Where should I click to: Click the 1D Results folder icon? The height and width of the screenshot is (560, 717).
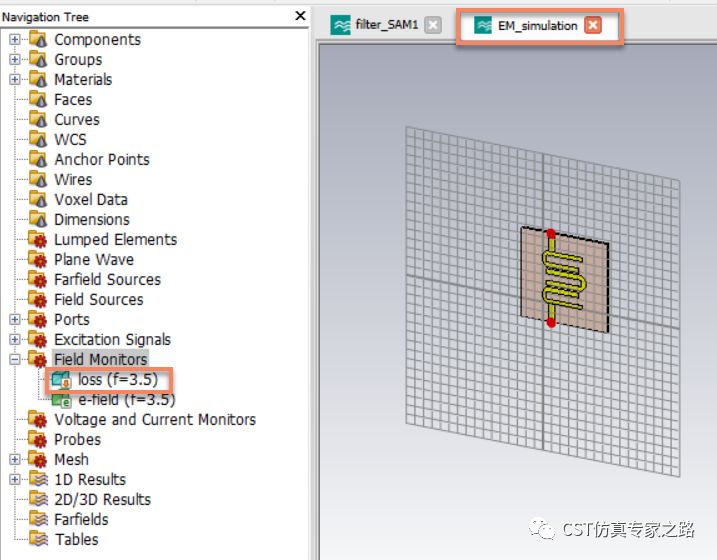coord(38,479)
